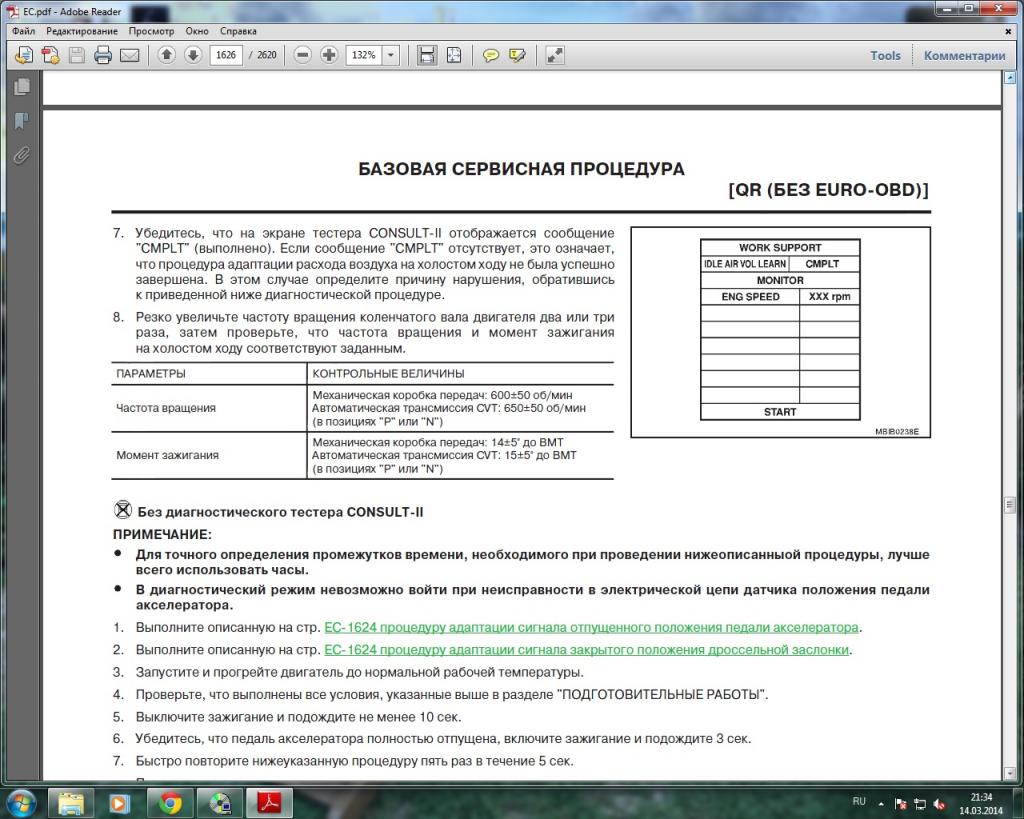Click ENG SPEED cell in diagram
Viewport: 1024px width, 819px height.
750,297
